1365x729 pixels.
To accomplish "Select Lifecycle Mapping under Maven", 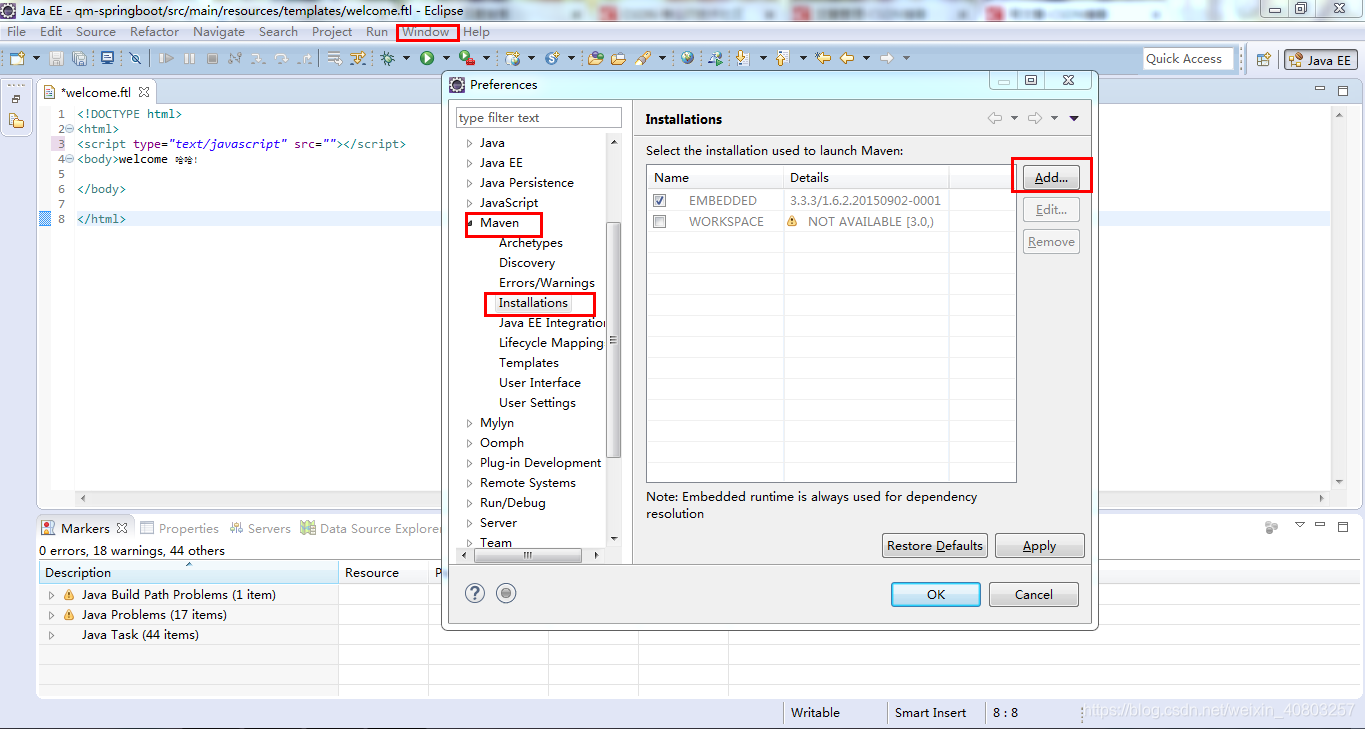I will [551, 343].
